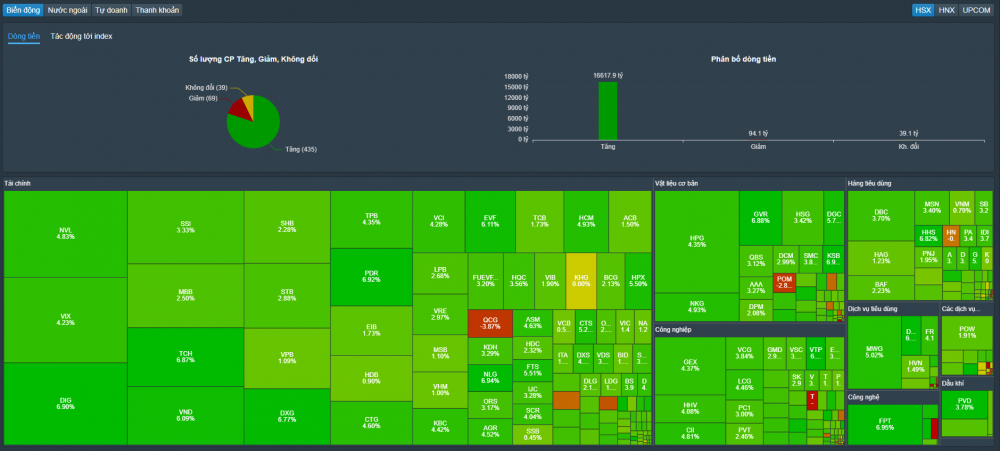The height and width of the screenshot is (451, 1000).
Task: Select the TCH 6.87% tile
Action: pos(186,357)
